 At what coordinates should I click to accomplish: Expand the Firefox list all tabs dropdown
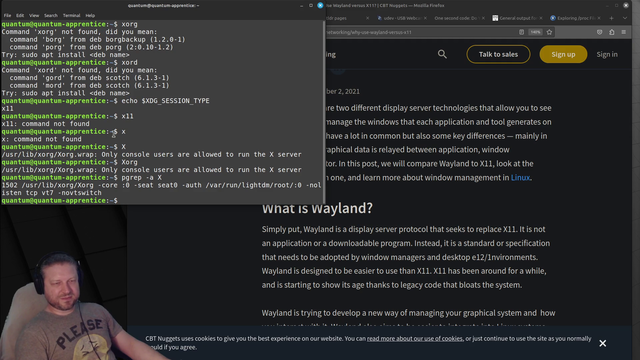click(625, 18)
